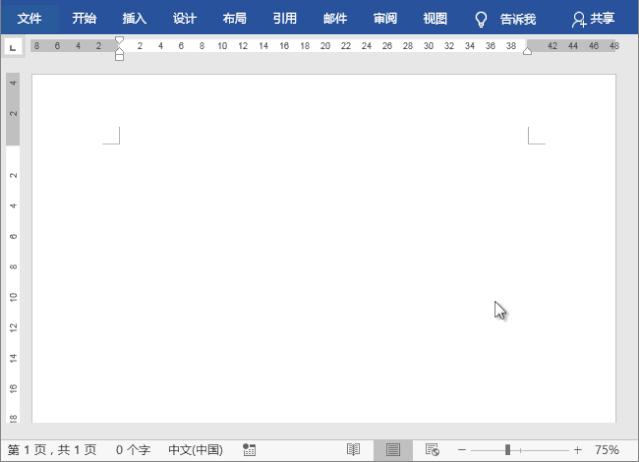Click the left indent square marker
639x462 pixels.
119,57
